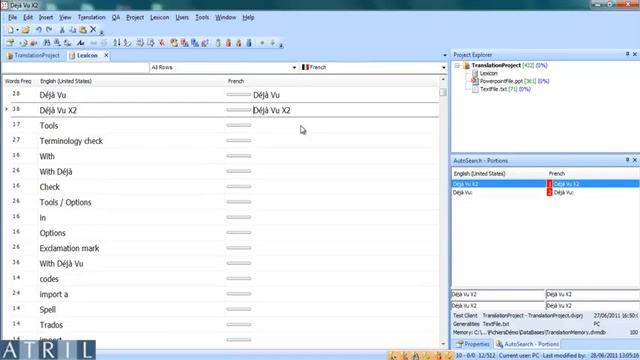Select the 'Exclamation mark' lexicon entry
640x360 pixels.
[69, 248]
